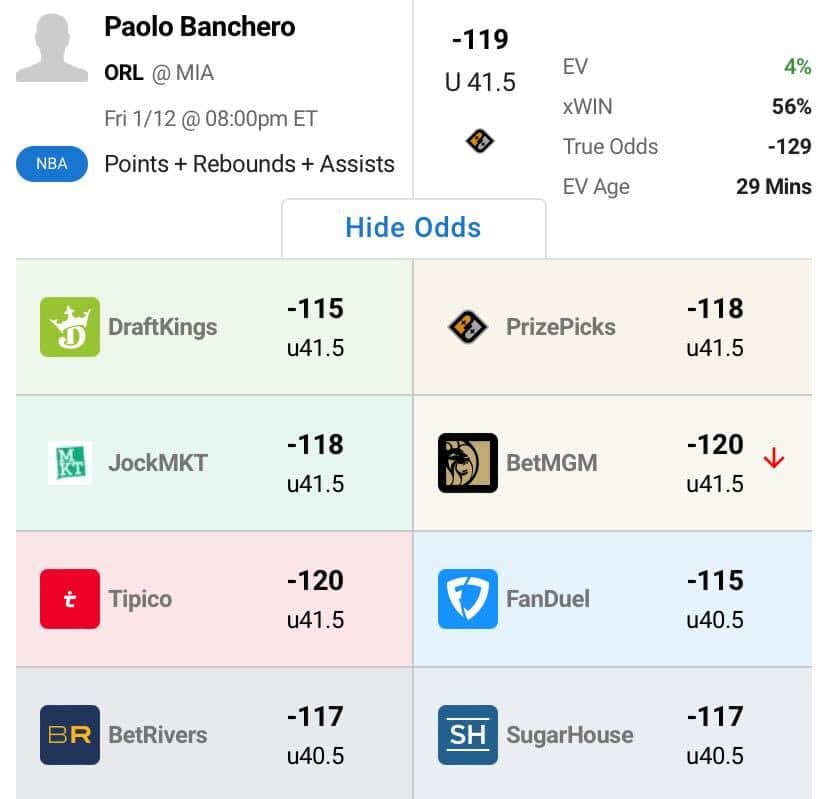Click the DraftKings crown logo icon
This screenshot has width=828, height=799.
pos(70,327)
